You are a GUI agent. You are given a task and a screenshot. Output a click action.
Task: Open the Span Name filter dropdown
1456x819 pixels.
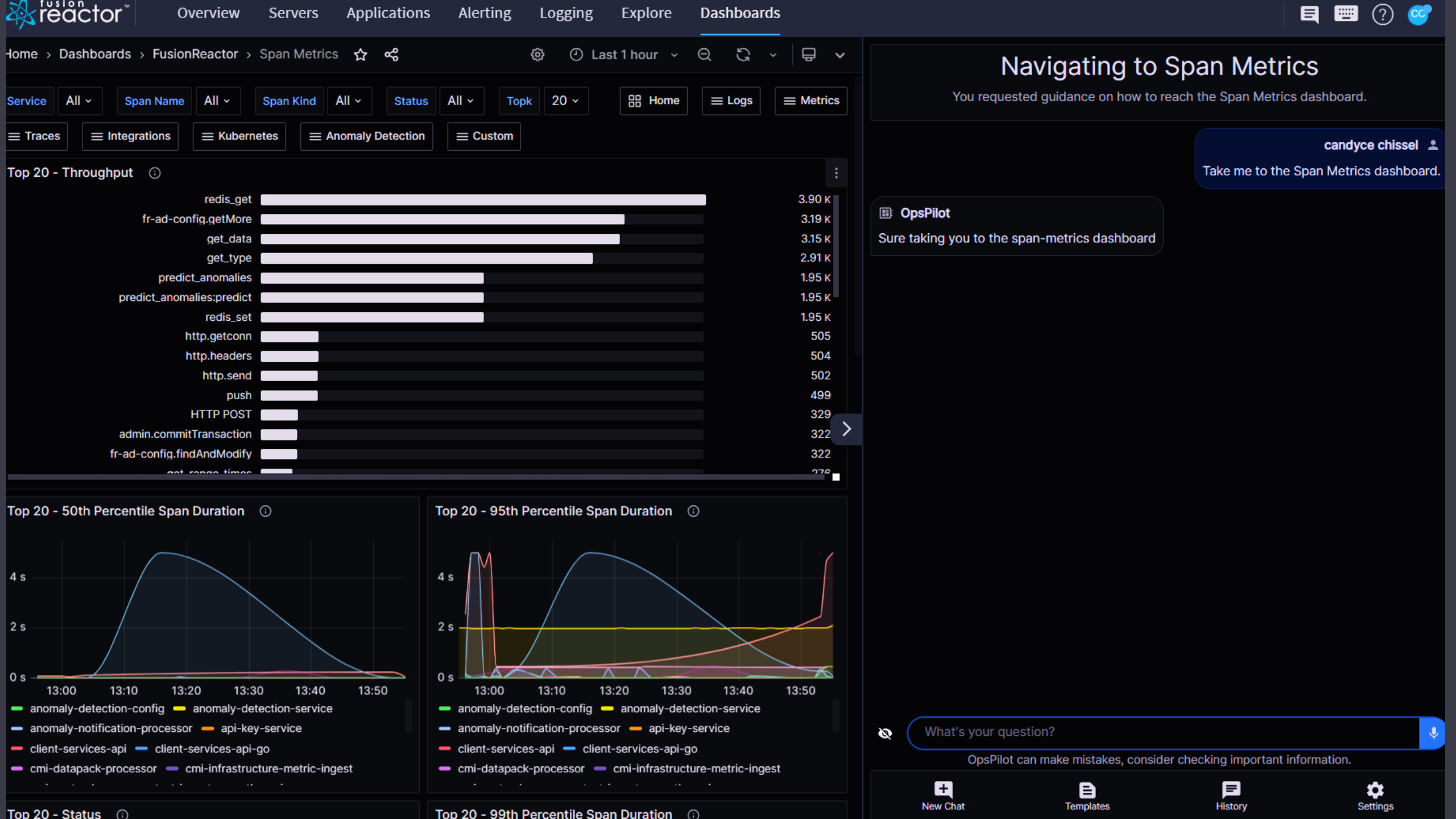coord(218,101)
